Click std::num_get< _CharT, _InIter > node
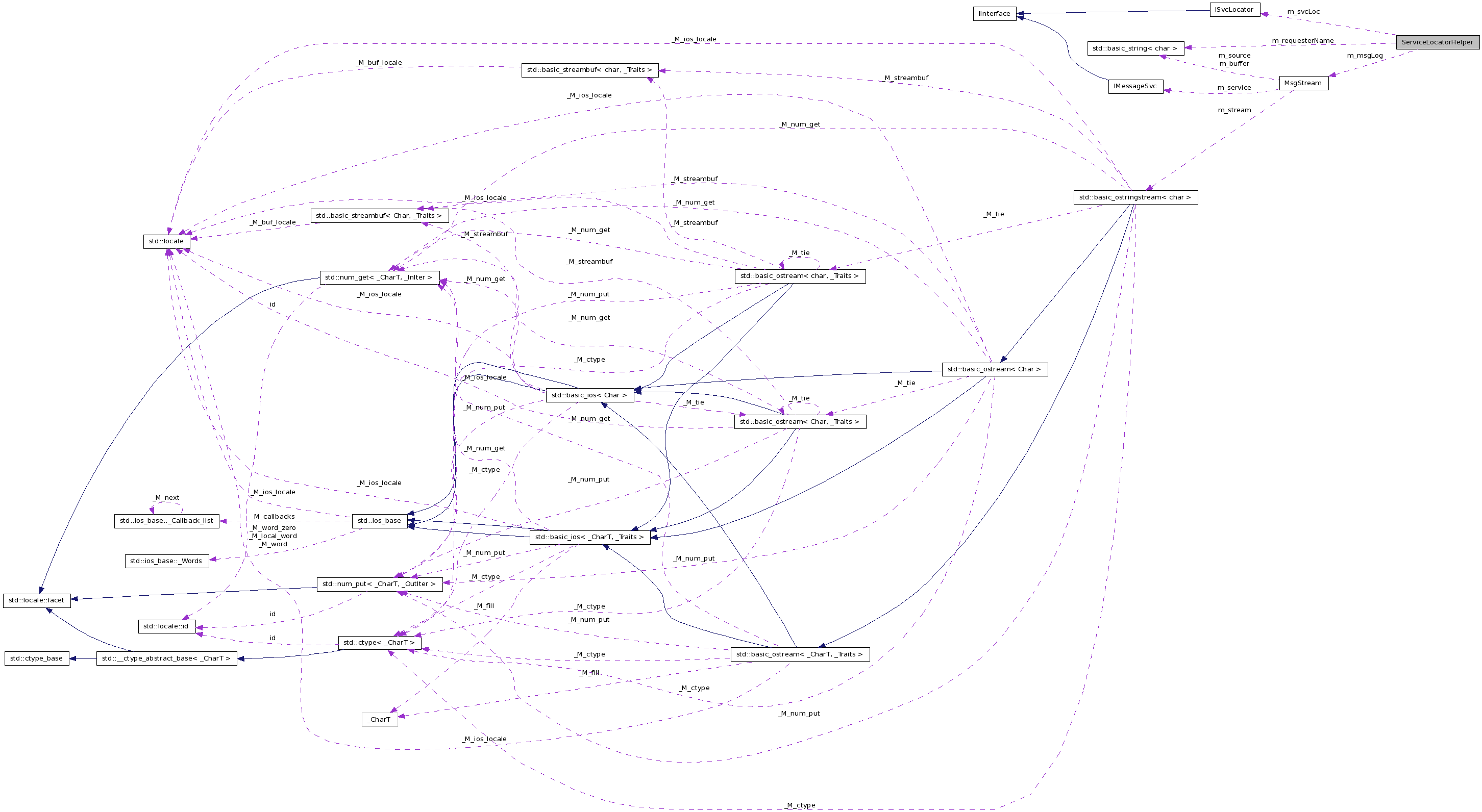 click(380, 277)
